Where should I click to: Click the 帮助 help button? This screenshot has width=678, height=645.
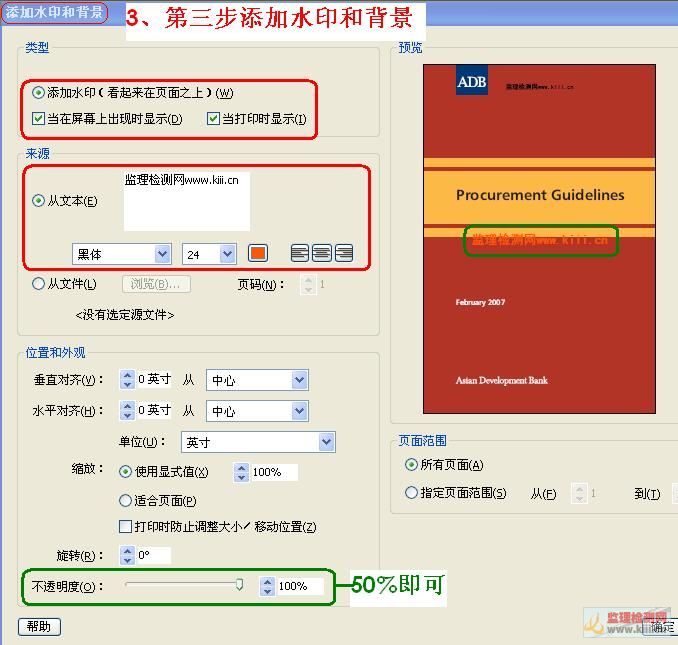[x=39, y=627]
